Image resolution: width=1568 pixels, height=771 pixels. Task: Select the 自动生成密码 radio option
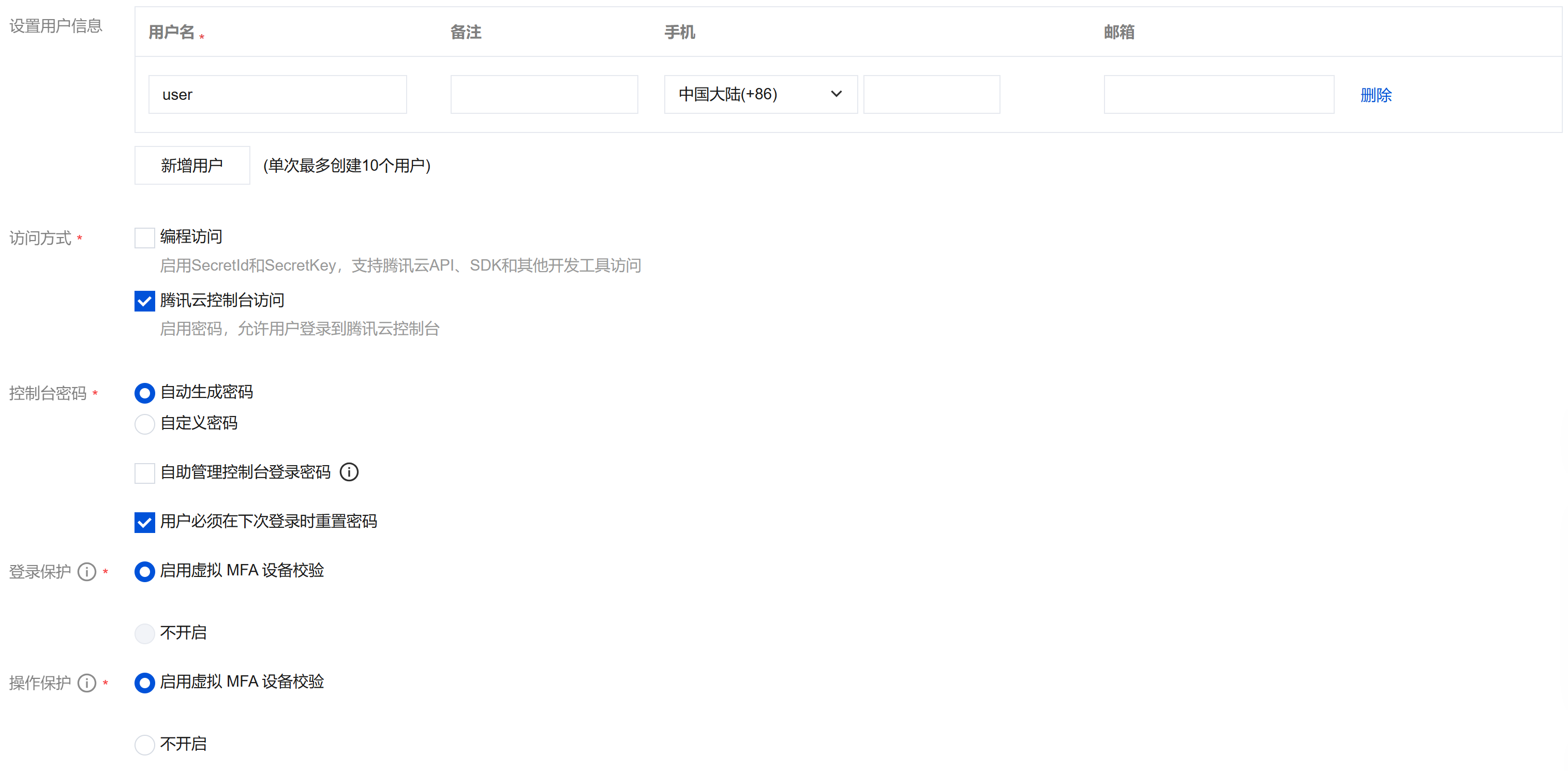(144, 393)
